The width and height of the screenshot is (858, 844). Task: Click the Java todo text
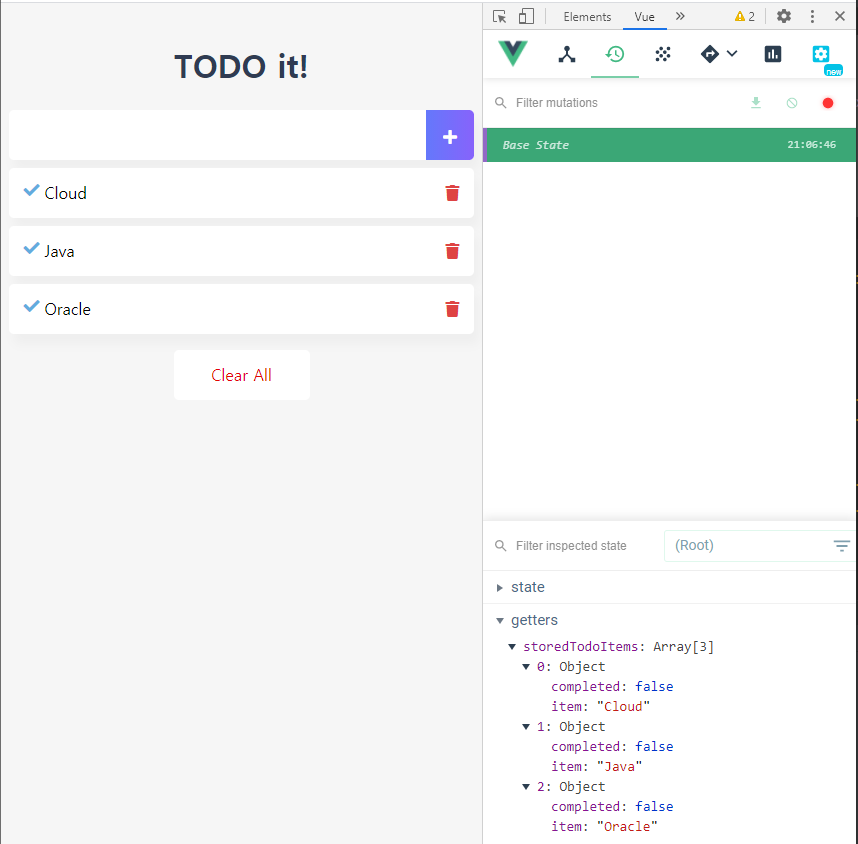pos(59,251)
